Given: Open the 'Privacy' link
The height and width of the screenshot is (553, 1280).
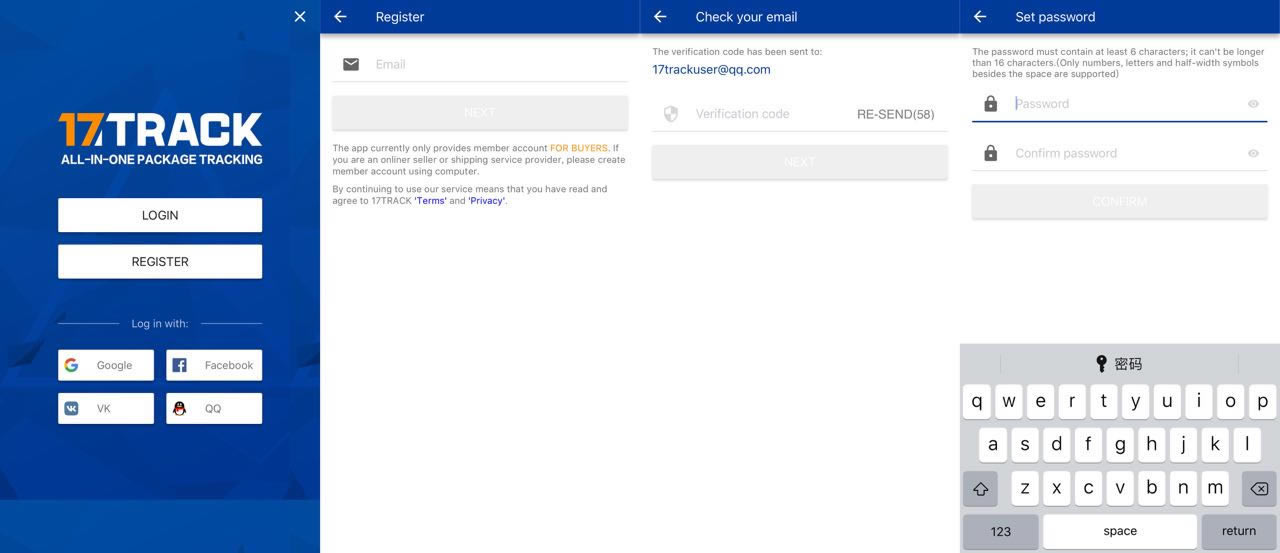Looking at the screenshot, I should coord(486,201).
